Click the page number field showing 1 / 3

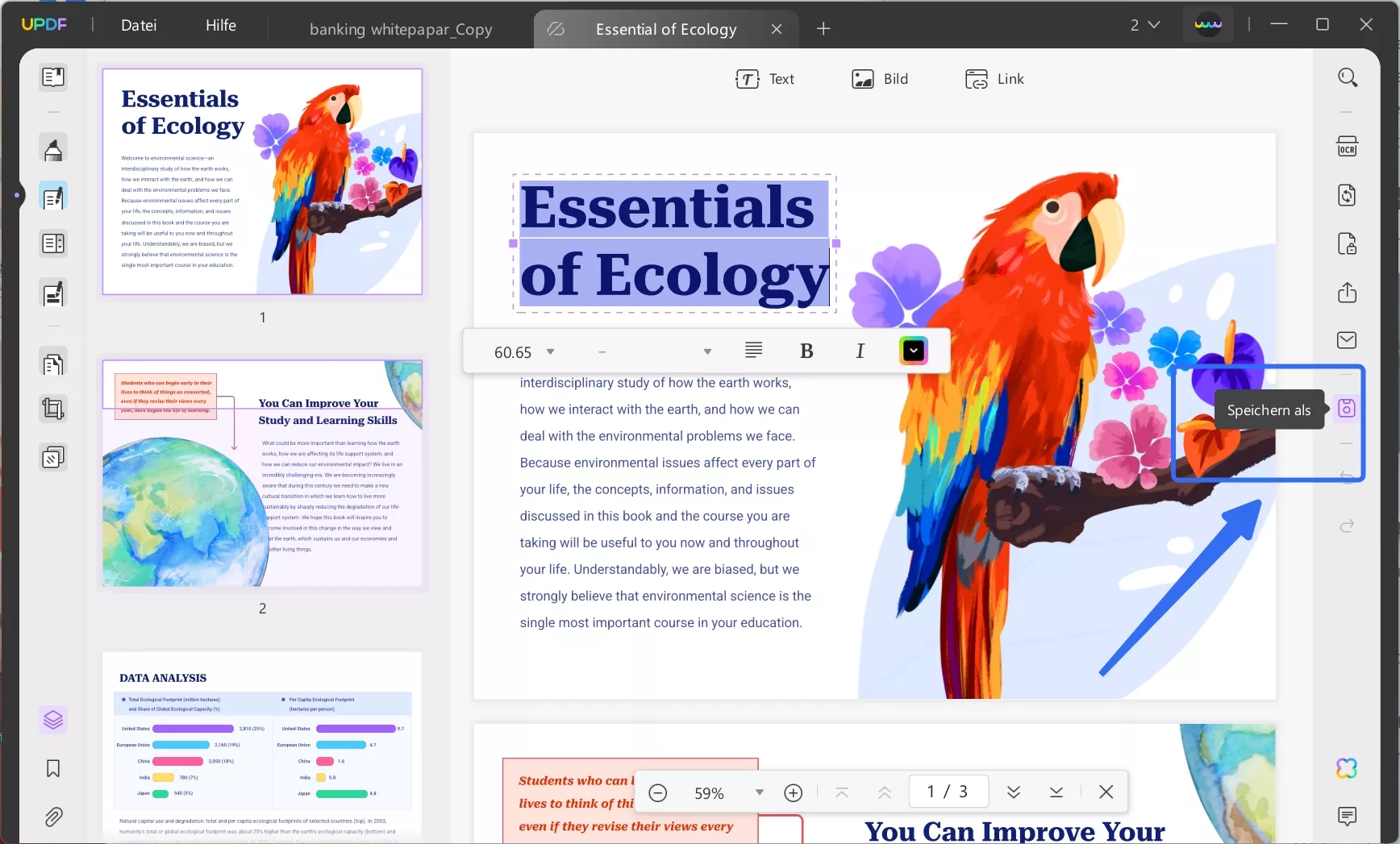click(x=948, y=792)
